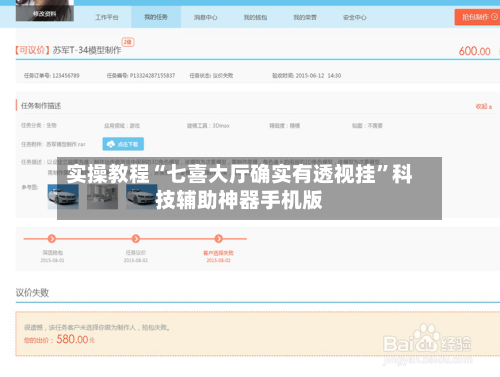Go to the 我的钱包 tab

[255, 17]
